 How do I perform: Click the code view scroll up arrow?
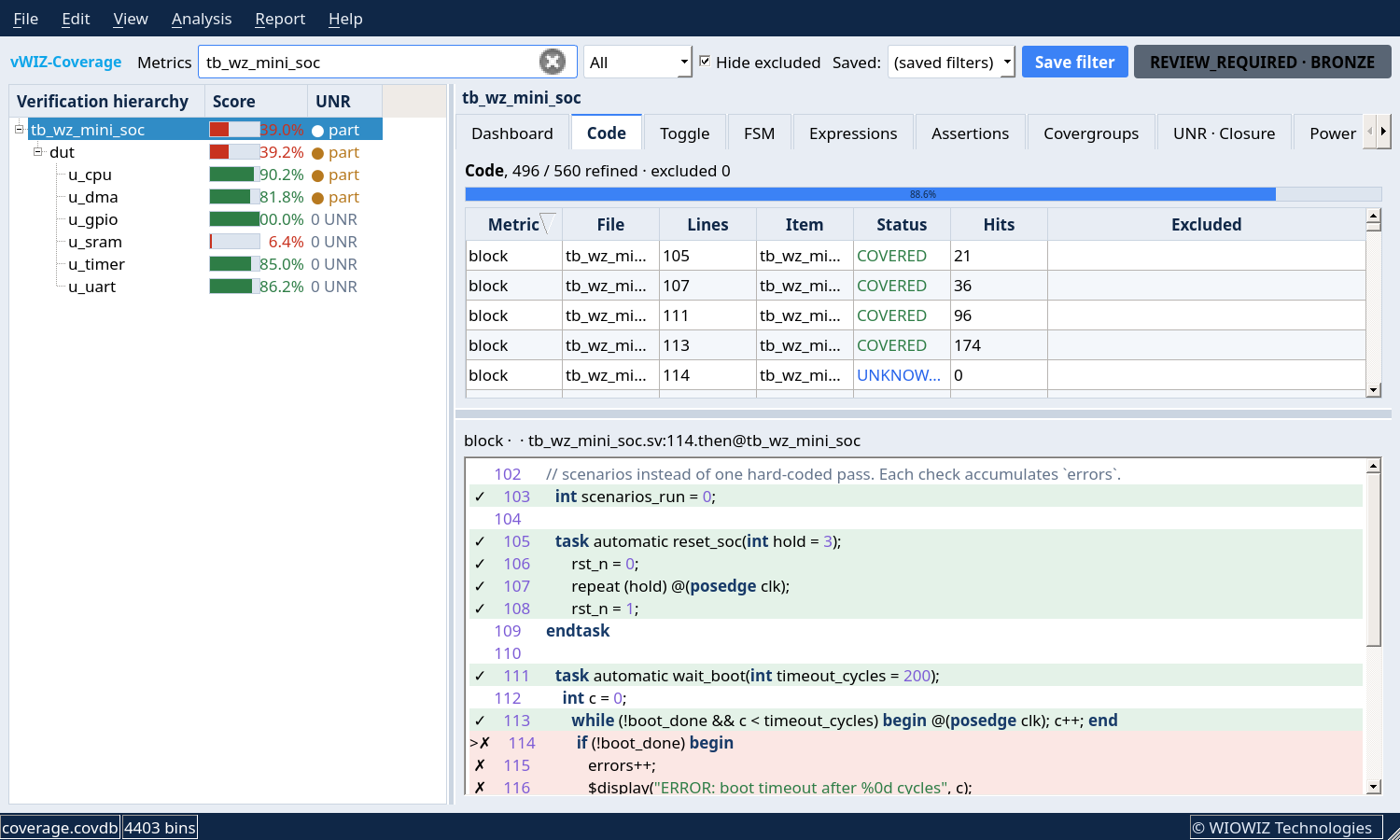[1373, 466]
